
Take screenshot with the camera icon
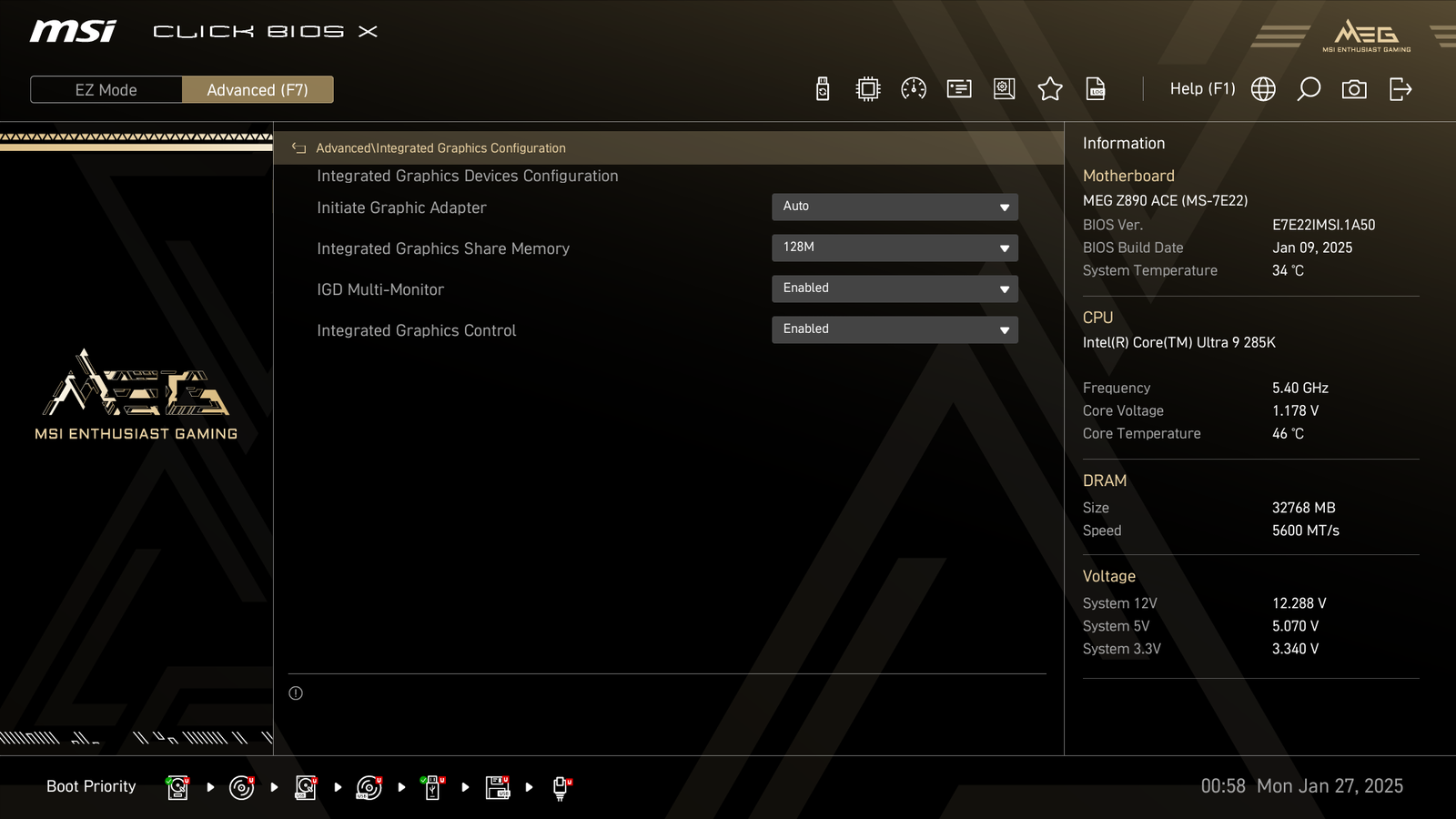click(1354, 89)
